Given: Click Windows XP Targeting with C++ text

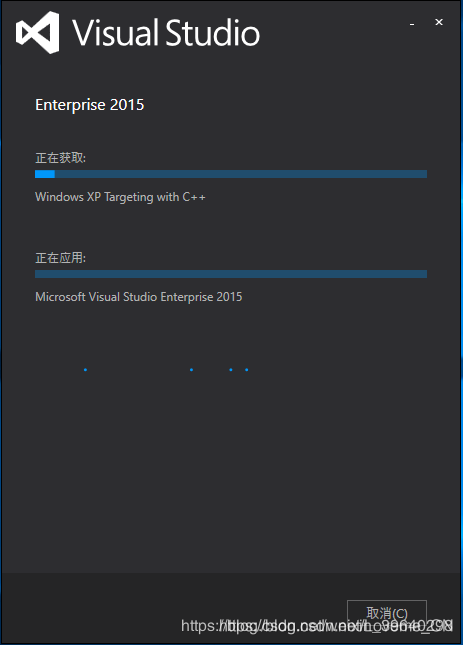Looking at the screenshot, I should (120, 197).
